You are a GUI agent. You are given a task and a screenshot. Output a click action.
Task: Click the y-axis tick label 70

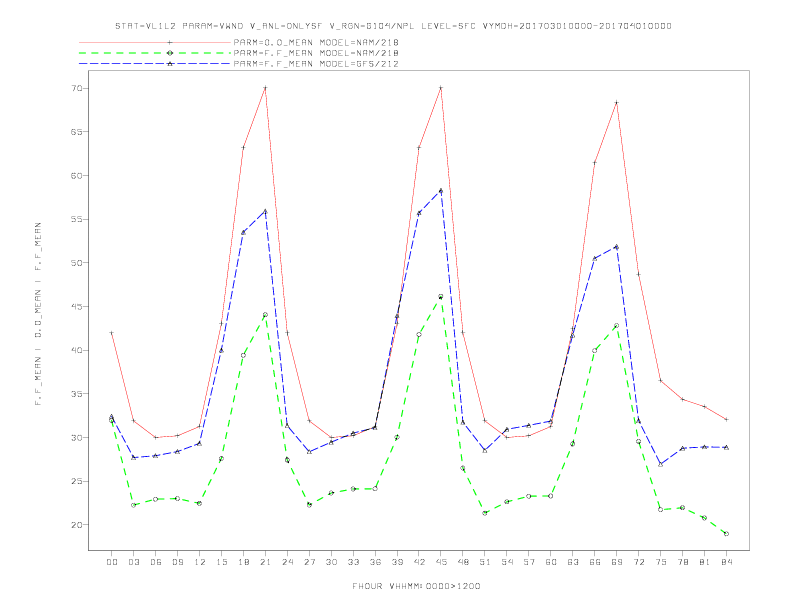(77, 88)
